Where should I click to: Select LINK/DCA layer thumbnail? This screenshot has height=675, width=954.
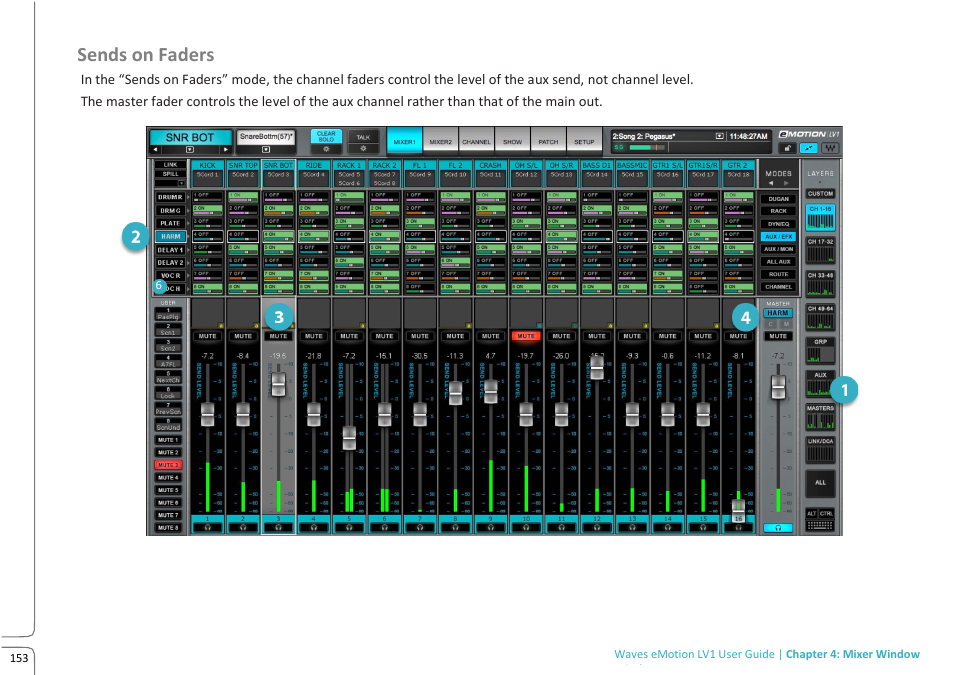820,450
